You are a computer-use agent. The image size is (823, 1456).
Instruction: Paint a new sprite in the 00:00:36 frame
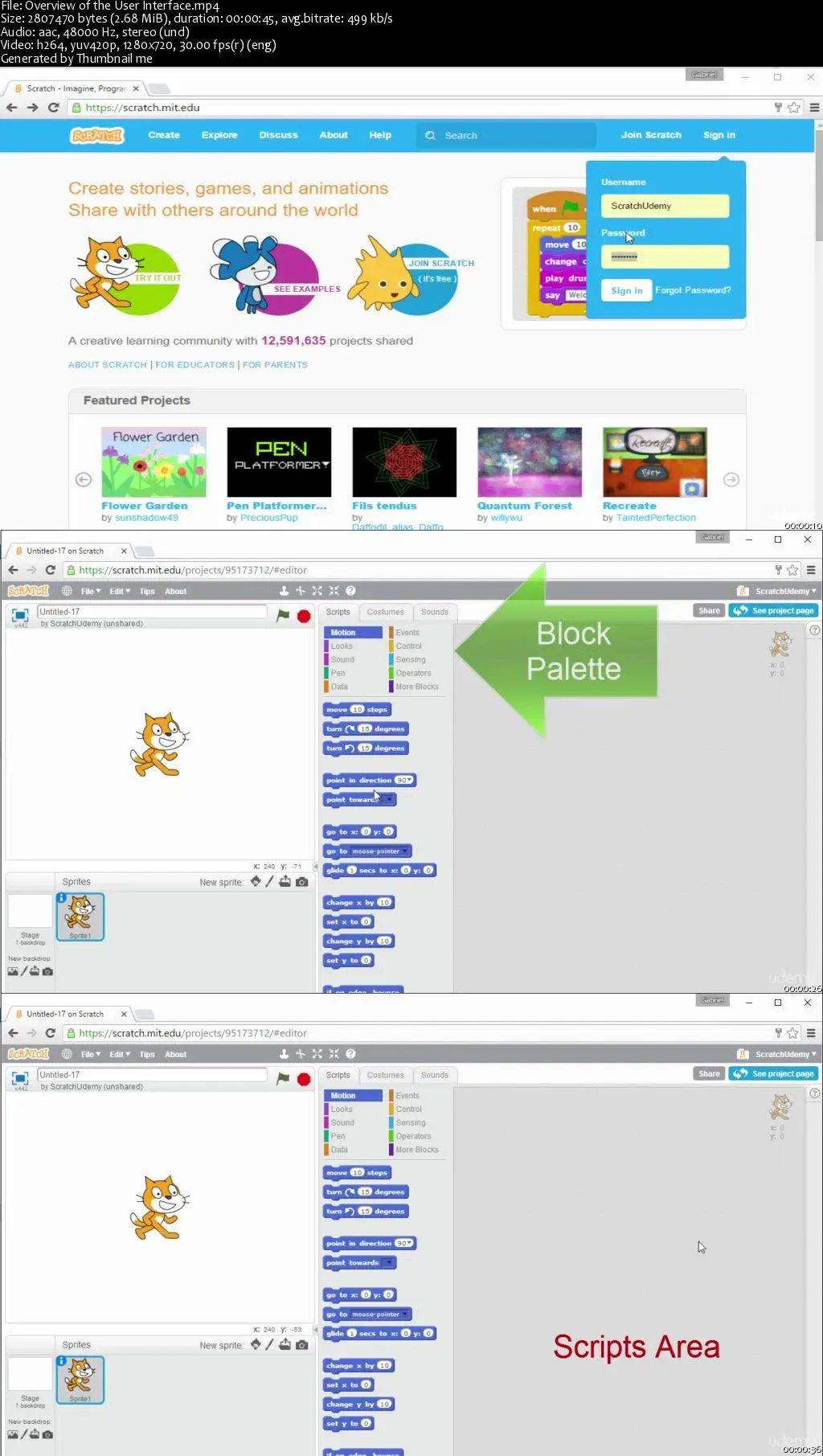(269, 1344)
